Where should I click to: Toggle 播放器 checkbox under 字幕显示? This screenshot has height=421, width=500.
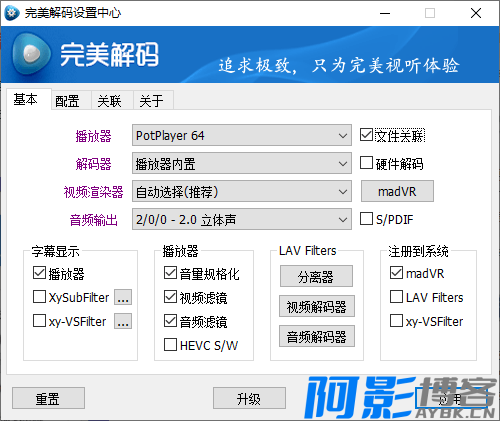[x=39, y=273]
